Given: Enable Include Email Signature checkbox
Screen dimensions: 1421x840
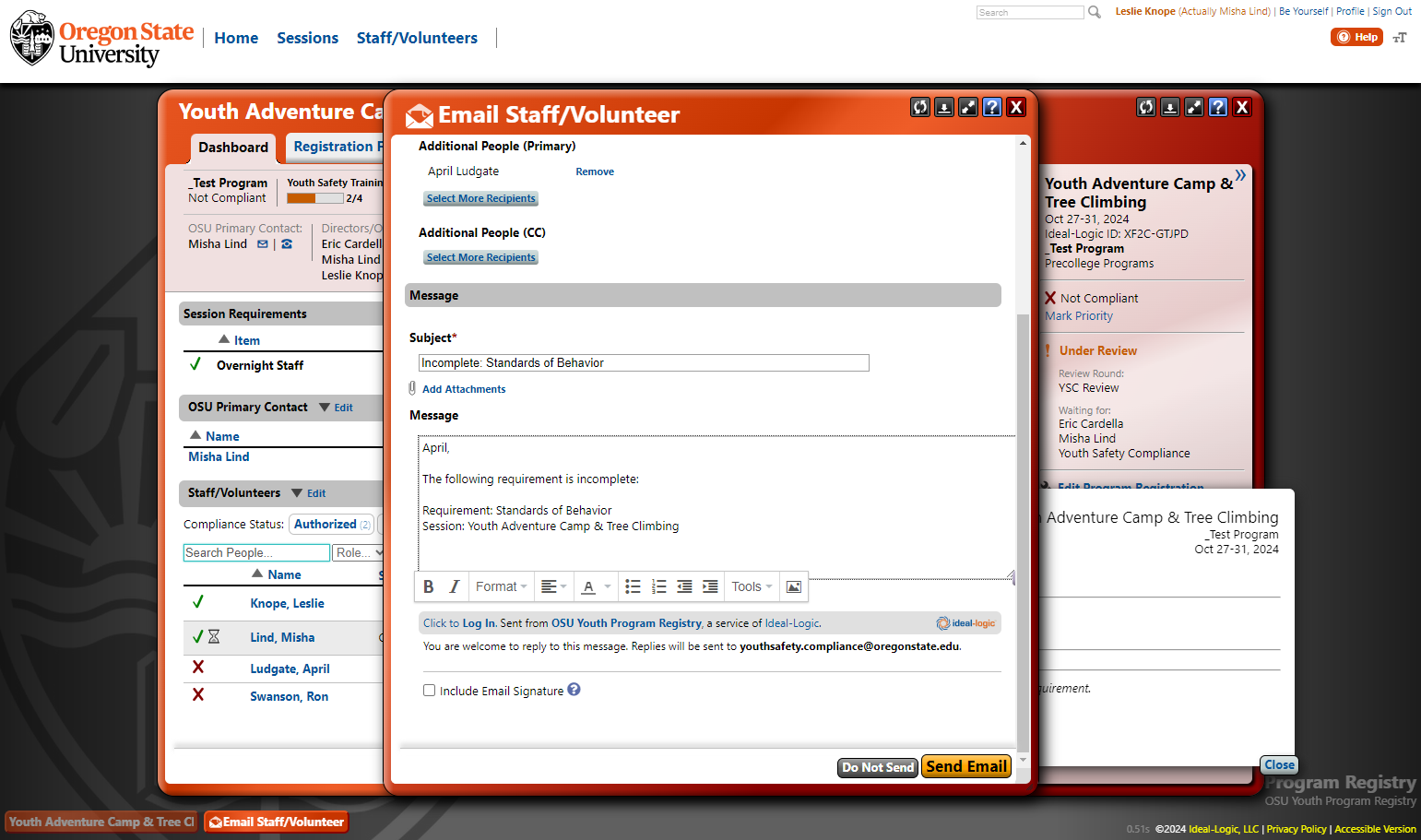Looking at the screenshot, I should (430, 691).
